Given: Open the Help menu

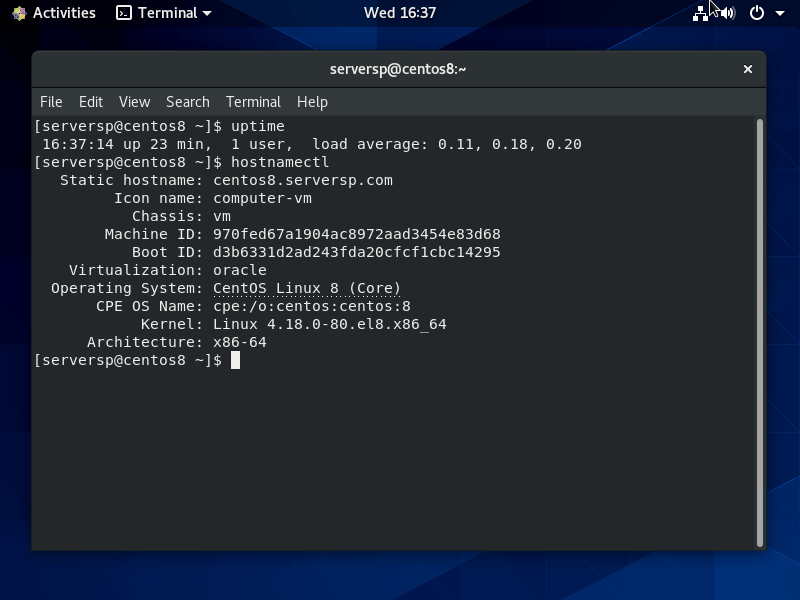Looking at the screenshot, I should click(x=312, y=102).
